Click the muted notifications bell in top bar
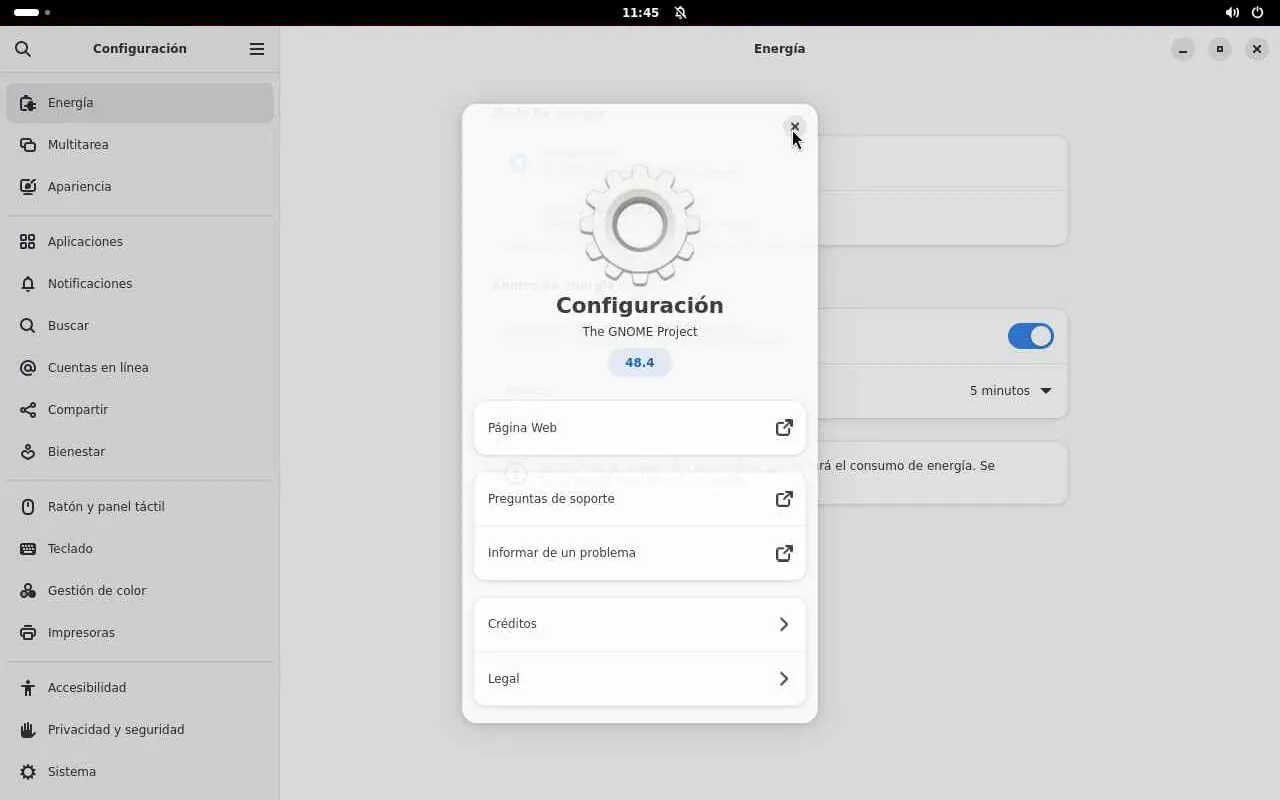Image resolution: width=1280 pixels, height=800 pixels. (681, 13)
